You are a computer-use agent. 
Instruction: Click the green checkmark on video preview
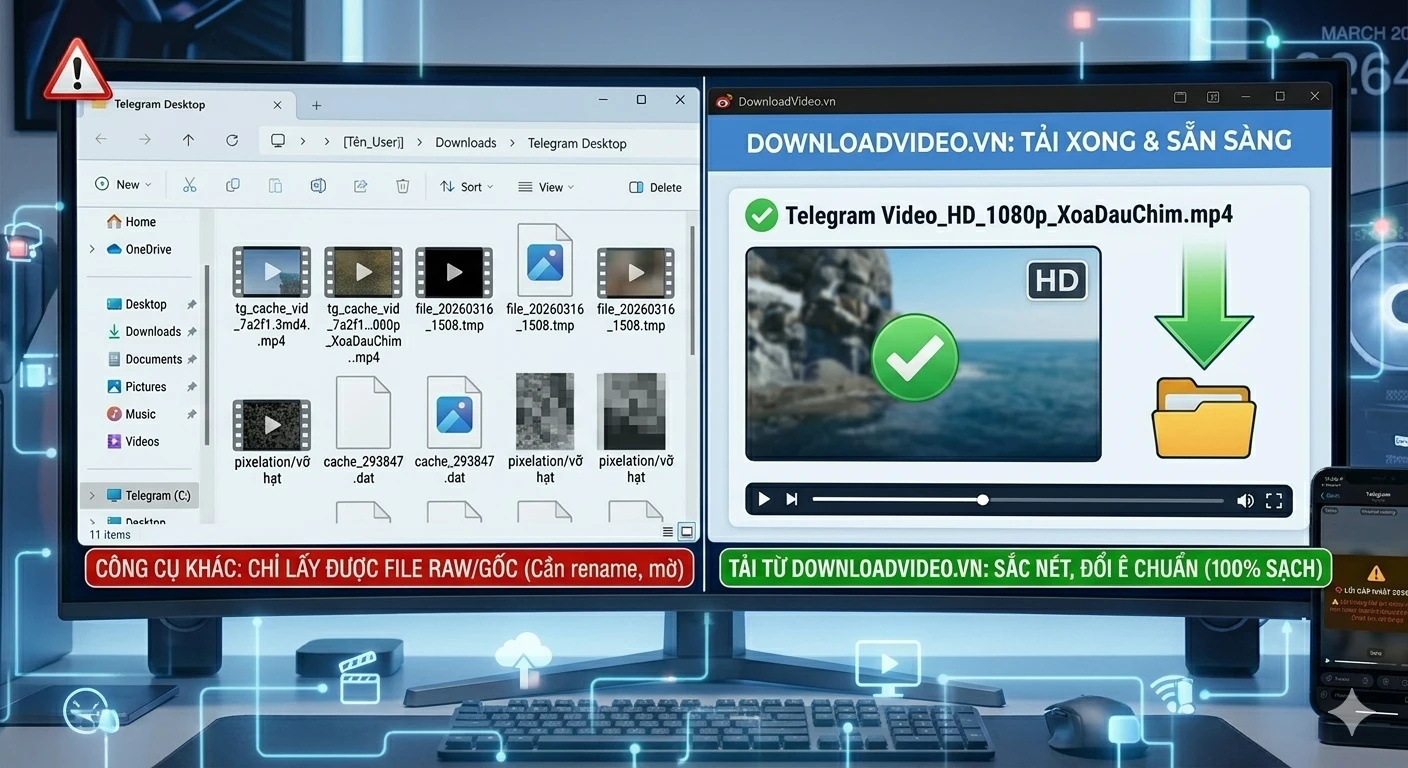pyautogui.click(x=915, y=357)
